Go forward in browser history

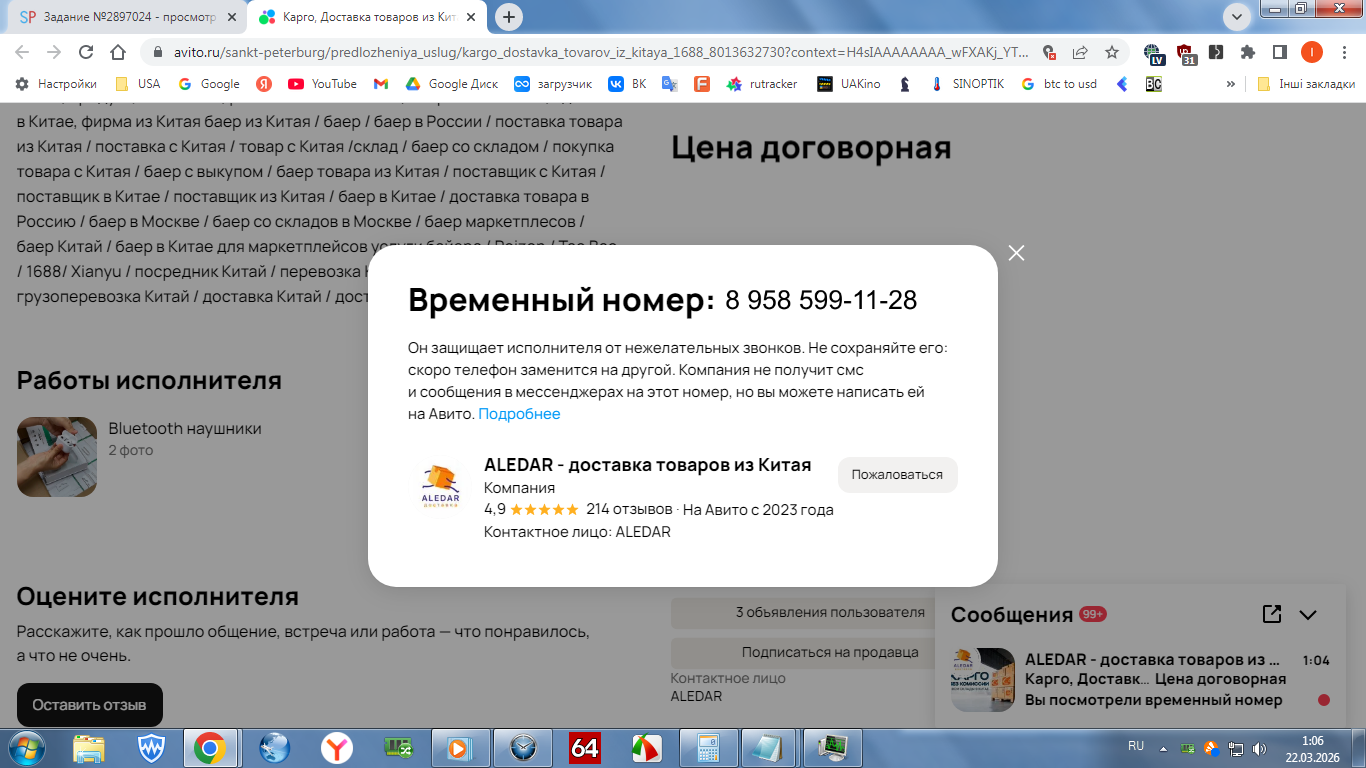coord(54,52)
